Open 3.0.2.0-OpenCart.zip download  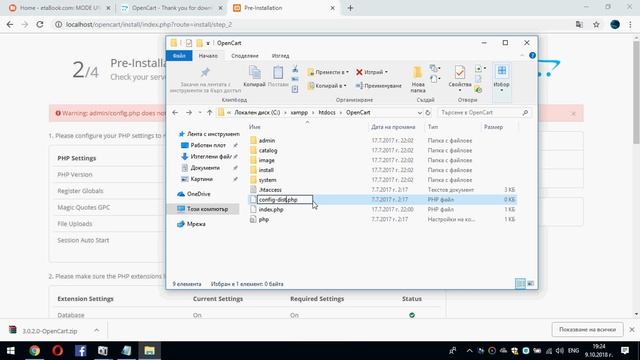pyautogui.click(x=49, y=331)
